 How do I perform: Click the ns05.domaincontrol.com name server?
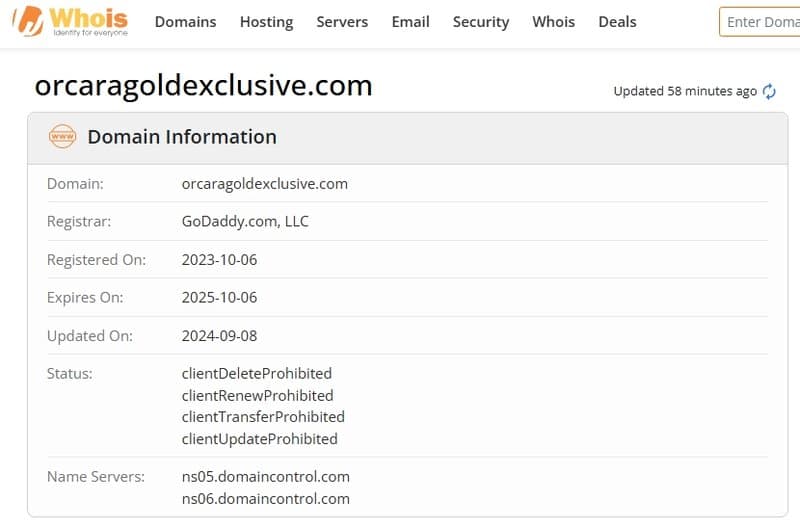point(265,476)
